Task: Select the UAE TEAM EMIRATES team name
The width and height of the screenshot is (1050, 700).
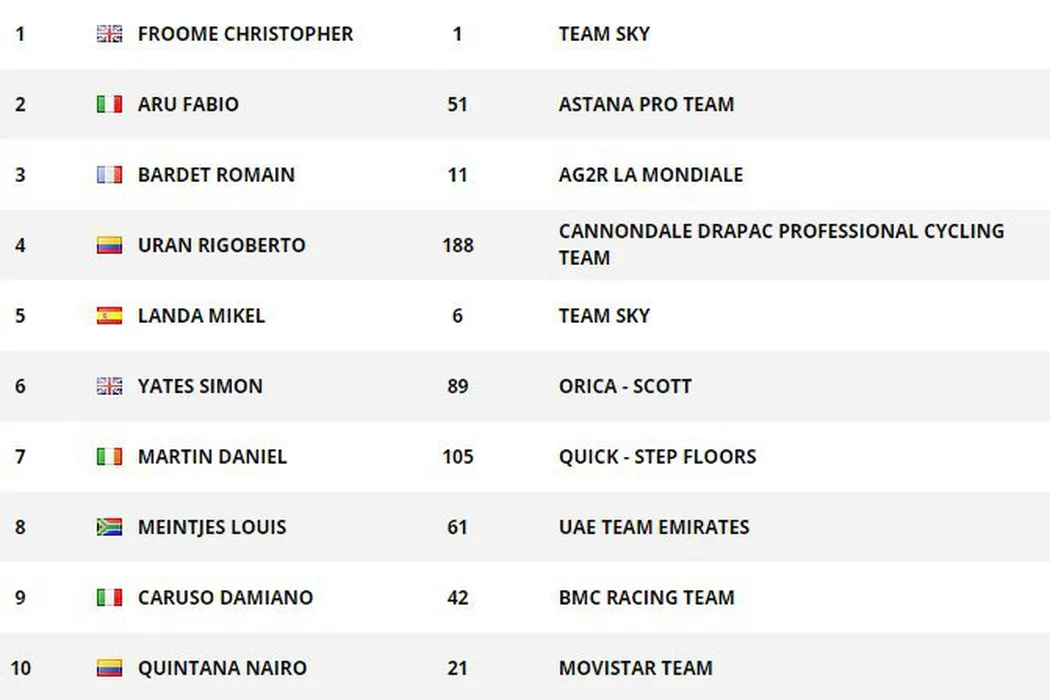Action: coord(654,527)
